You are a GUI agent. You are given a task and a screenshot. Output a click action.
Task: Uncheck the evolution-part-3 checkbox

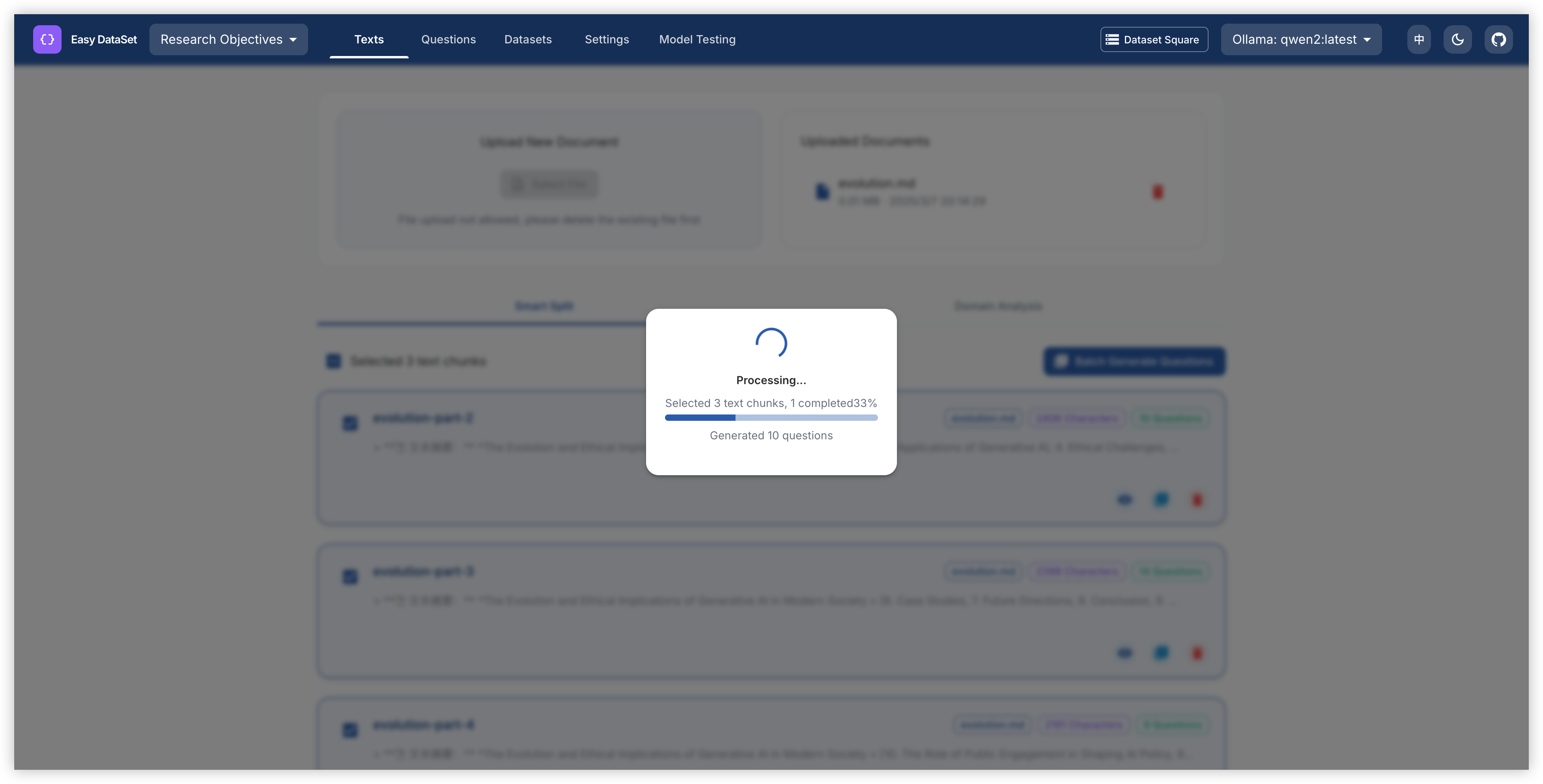tap(350, 576)
